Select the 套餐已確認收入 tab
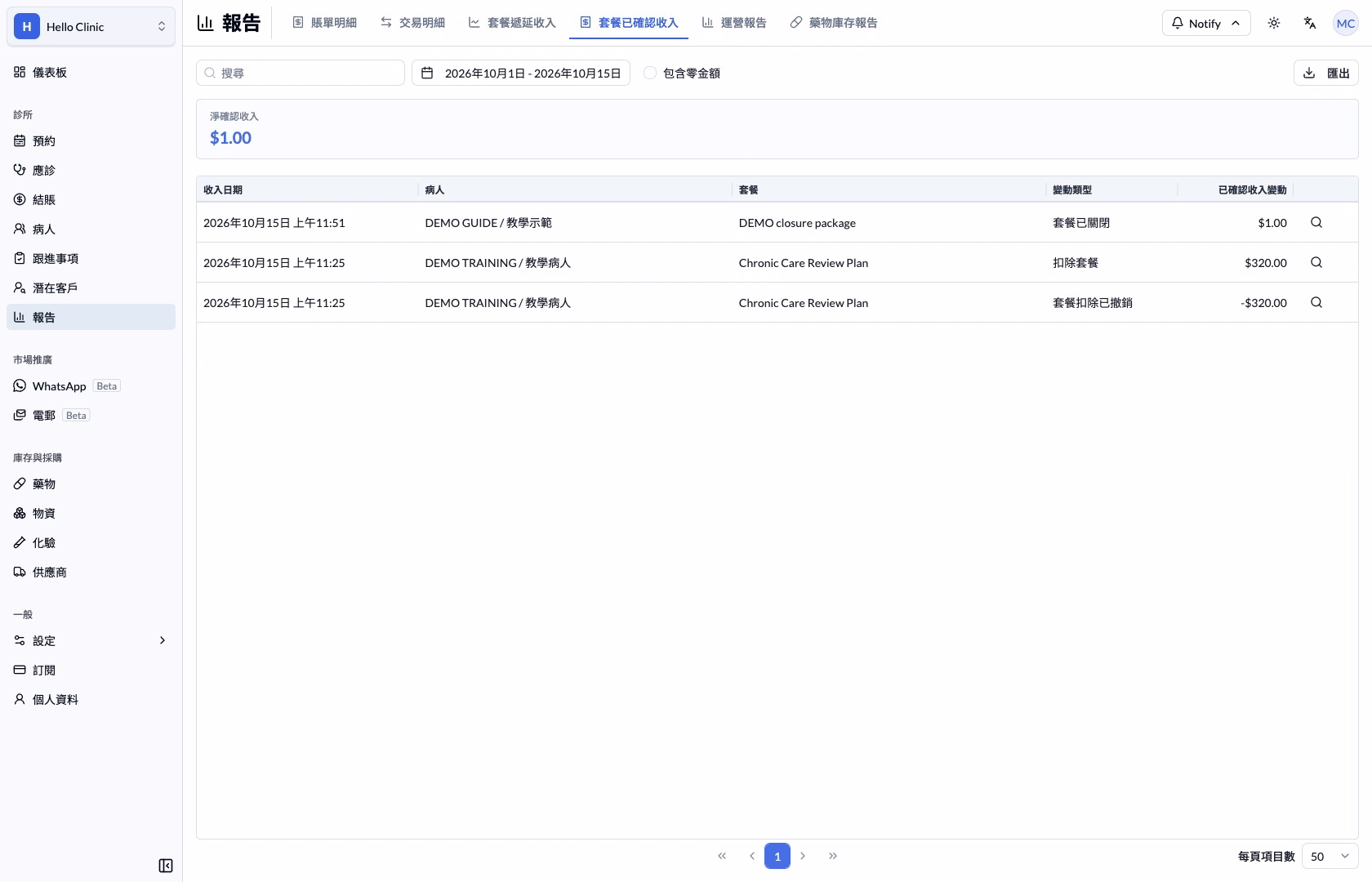1372x882 pixels. [x=629, y=23]
